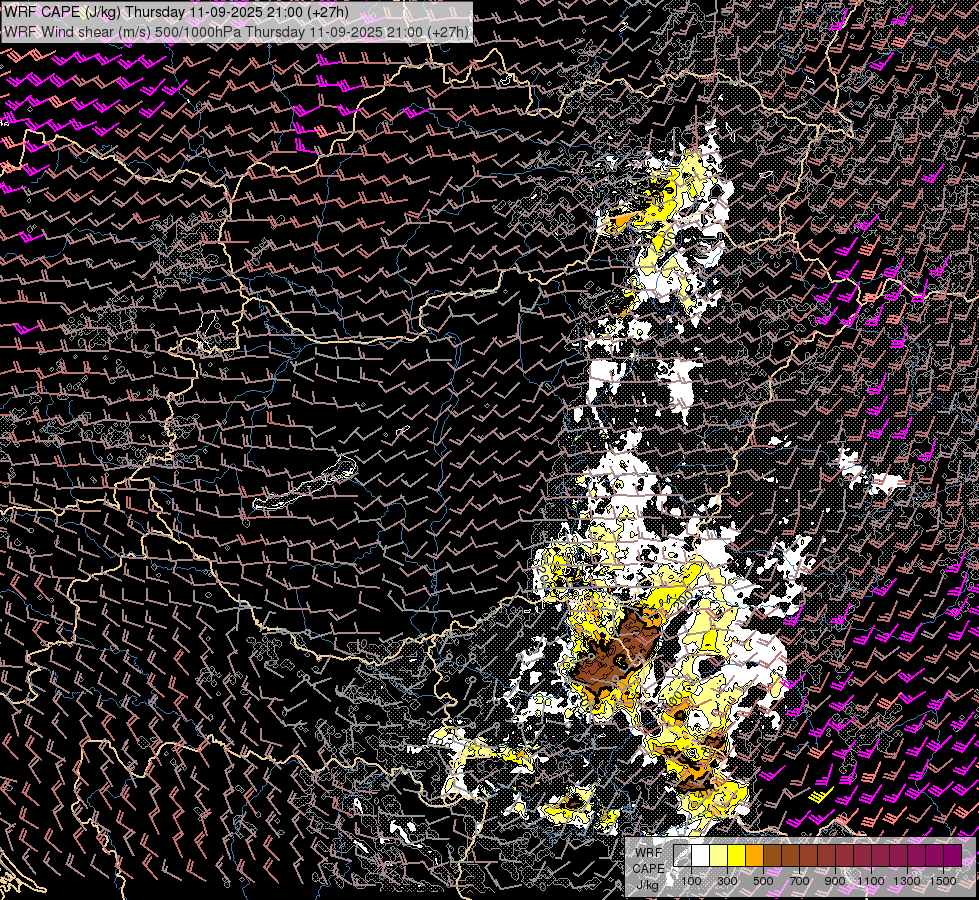Viewport: 979px width, 900px height.
Task: Select the white CAPE legend swatch
Action: pyautogui.click(x=701, y=855)
